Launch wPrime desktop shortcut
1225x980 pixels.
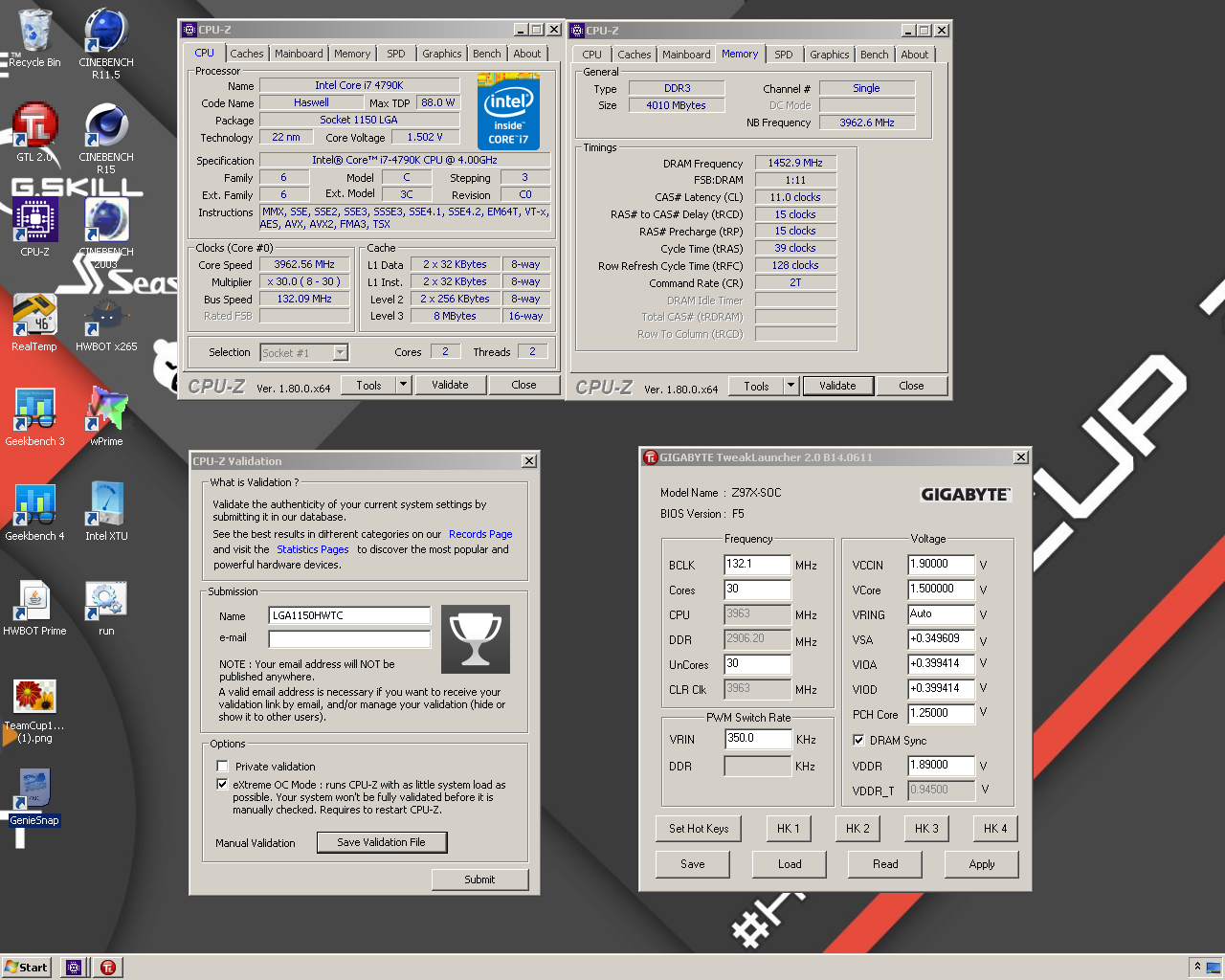(106, 417)
